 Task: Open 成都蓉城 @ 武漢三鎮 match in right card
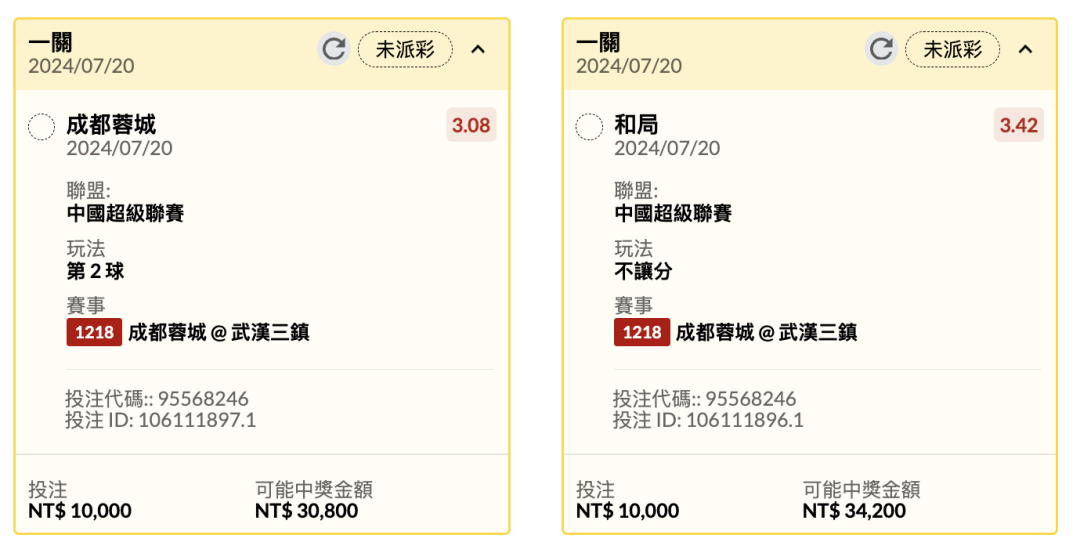point(766,333)
